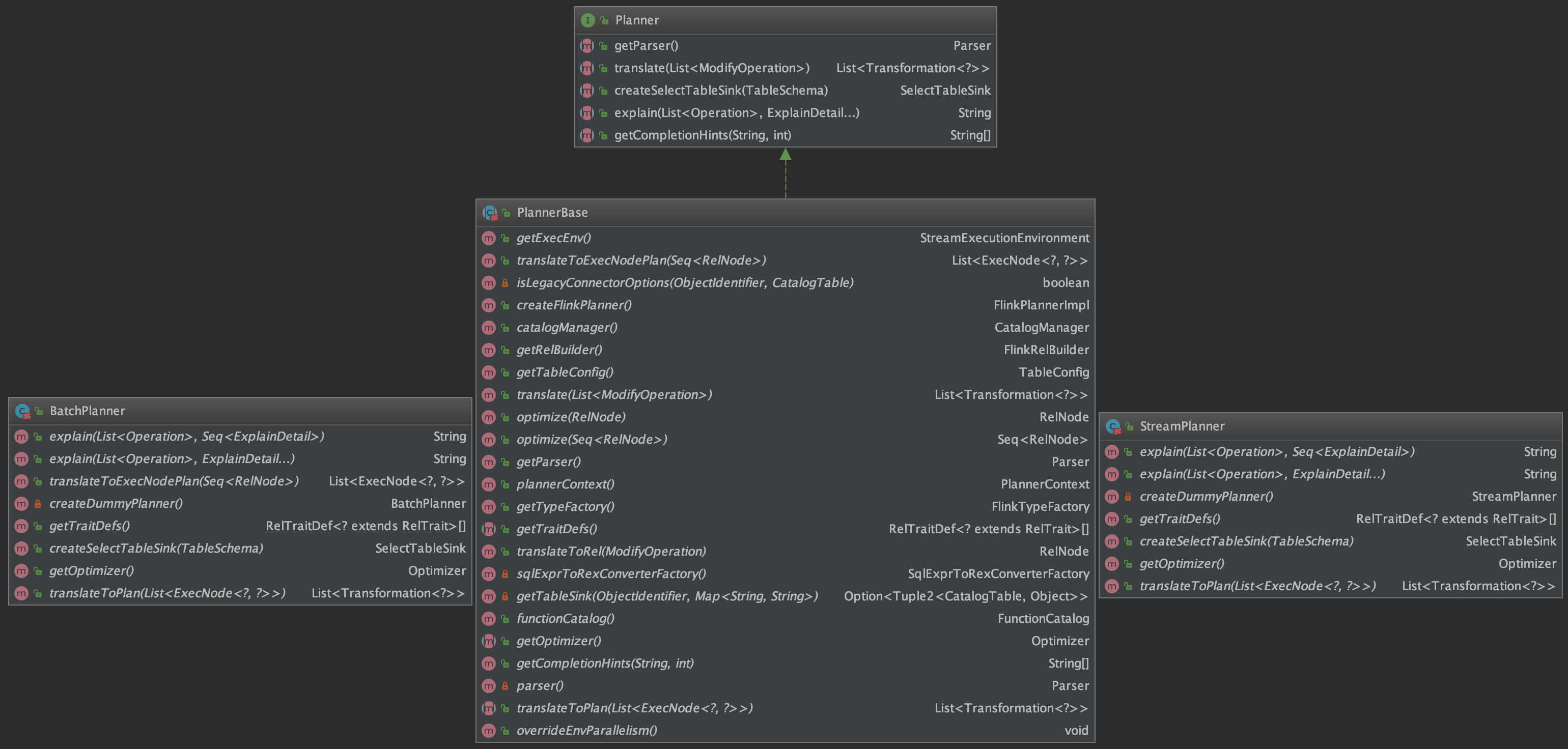Select BatchPlanner explain(List<Operation>, Seq<ExplainDetail>) row
The width and height of the screenshot is (1568, 749).
240,436
